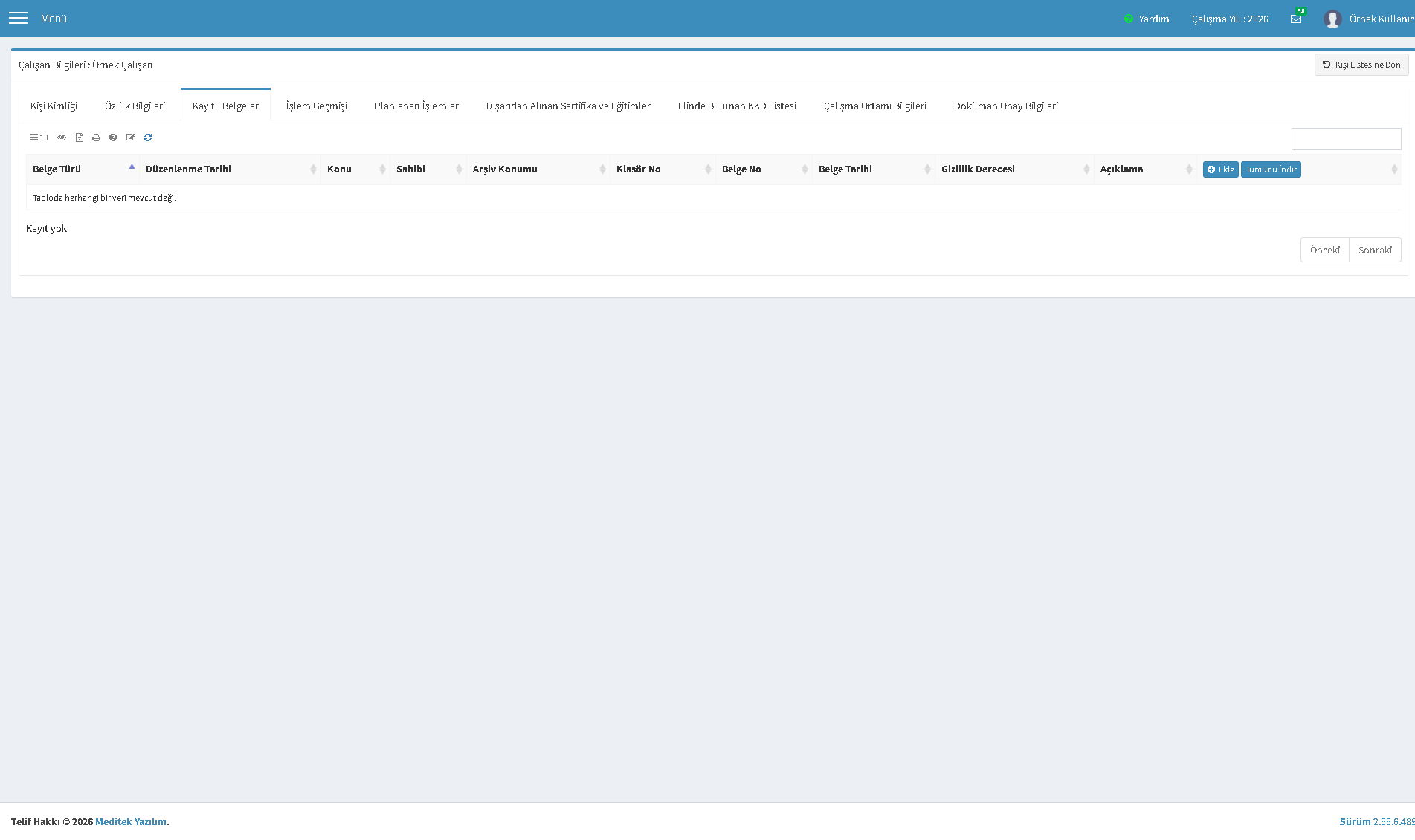
Task: Click the Excel export icon
Action: pyautogui.click(x=80, y=138)
